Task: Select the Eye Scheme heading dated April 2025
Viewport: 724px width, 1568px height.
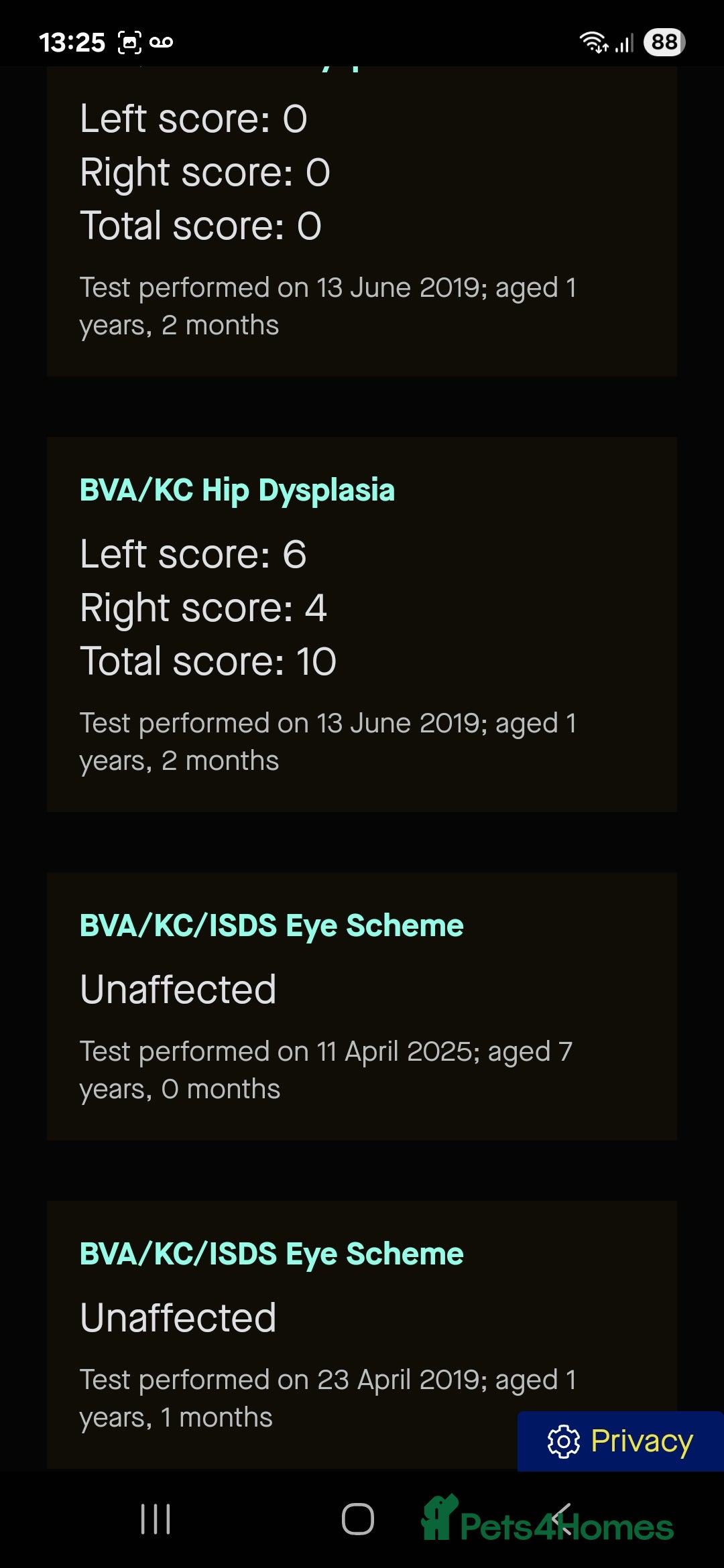Action: point(271,926)
